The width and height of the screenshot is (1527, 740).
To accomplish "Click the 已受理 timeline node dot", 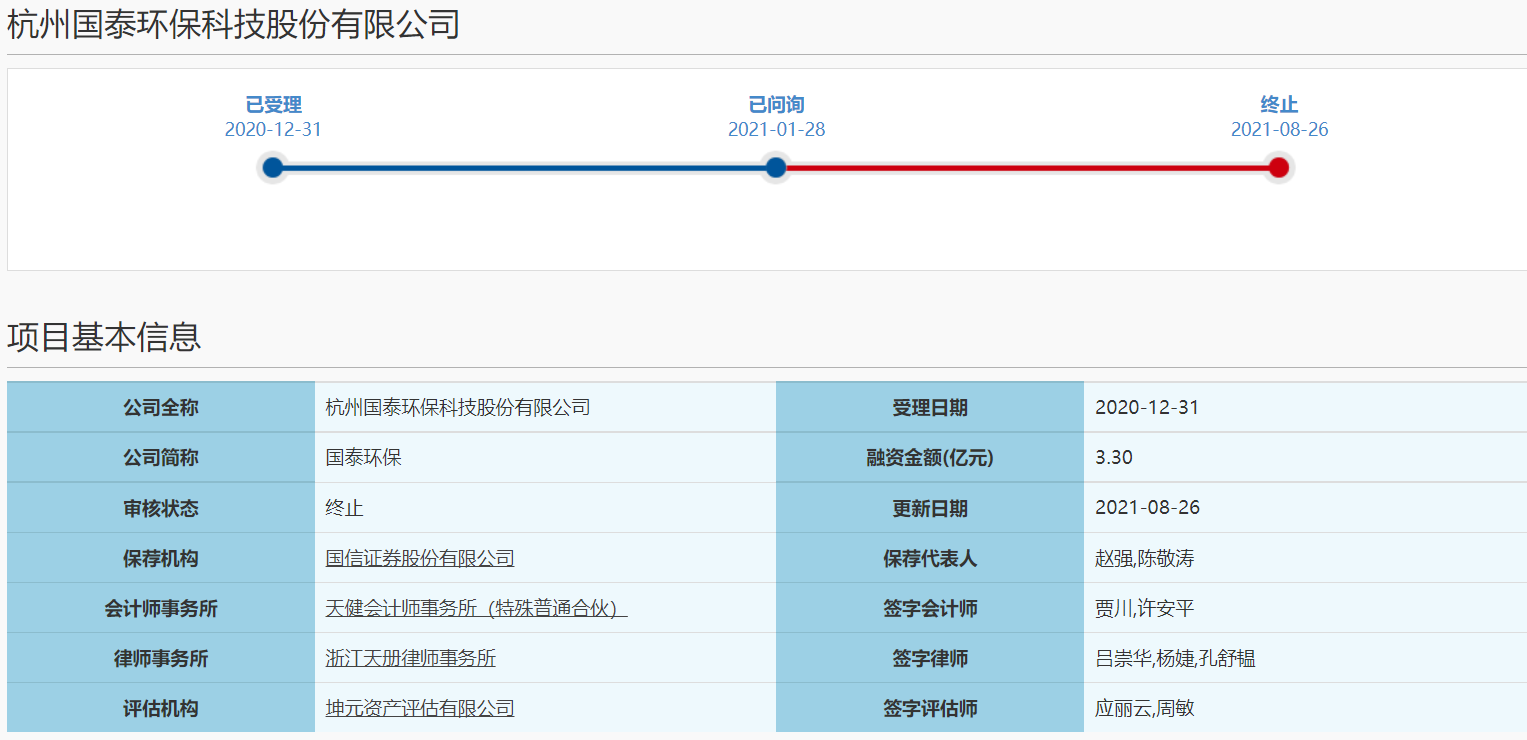I will coord(272,167).
